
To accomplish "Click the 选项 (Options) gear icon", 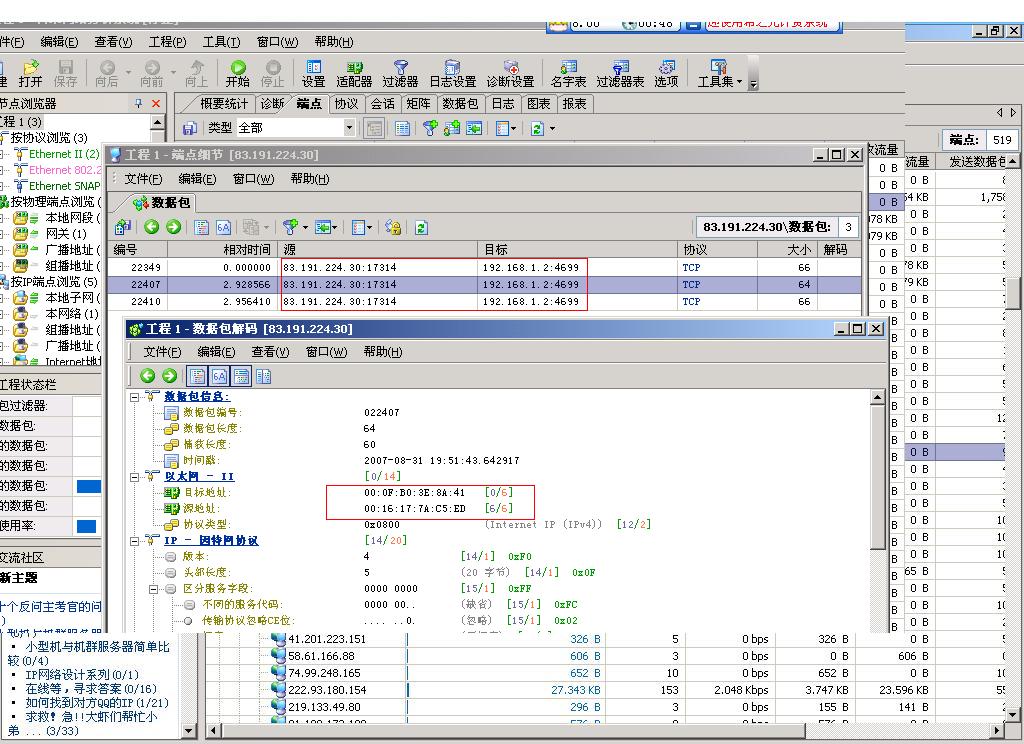I will (666, 73).
